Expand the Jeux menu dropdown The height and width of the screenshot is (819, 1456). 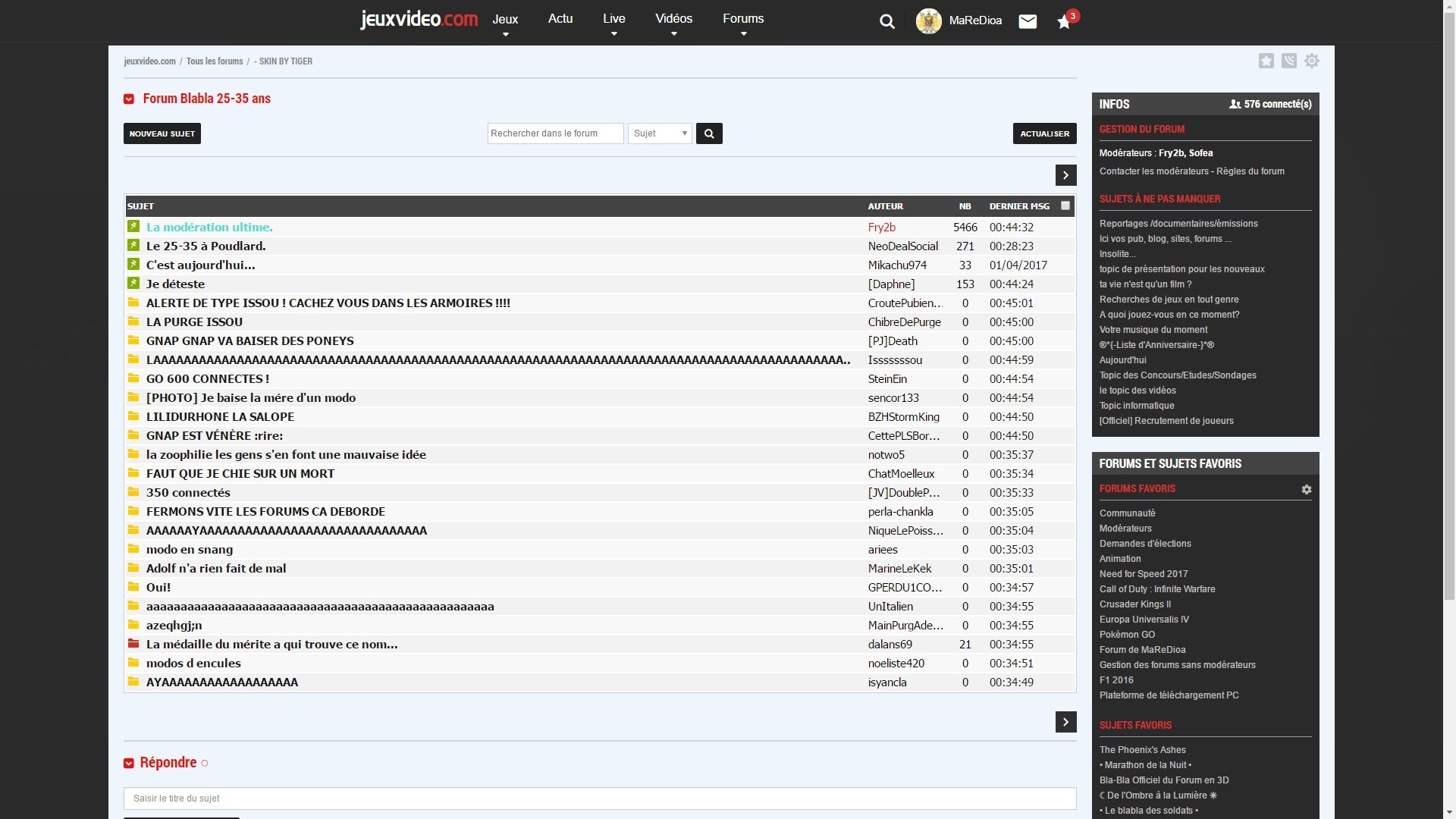point(505,21)
